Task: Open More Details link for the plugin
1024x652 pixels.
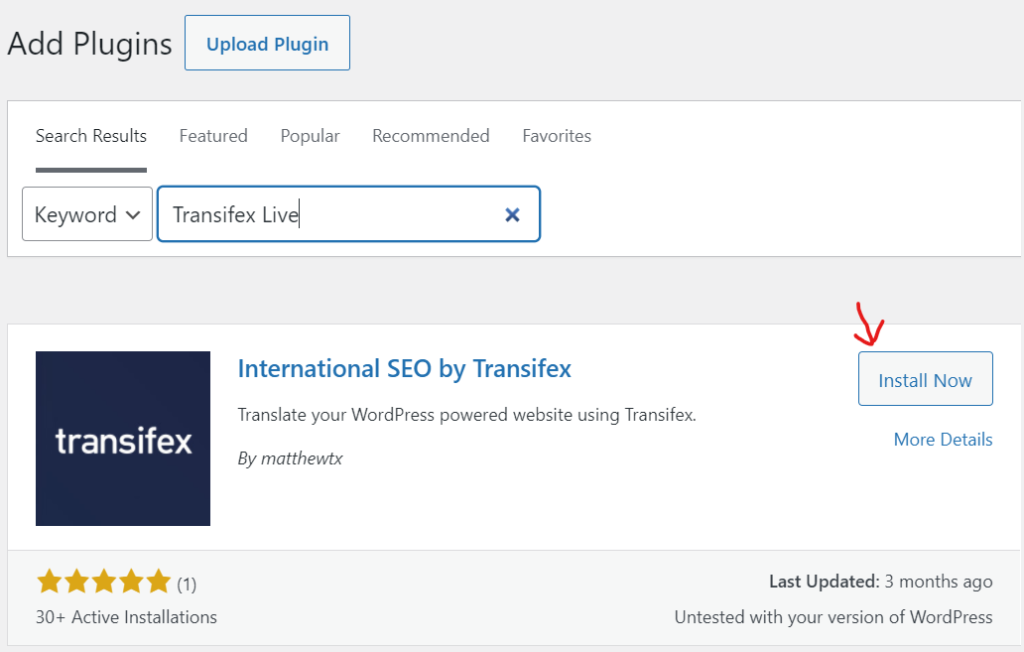Action: [943, 440]
